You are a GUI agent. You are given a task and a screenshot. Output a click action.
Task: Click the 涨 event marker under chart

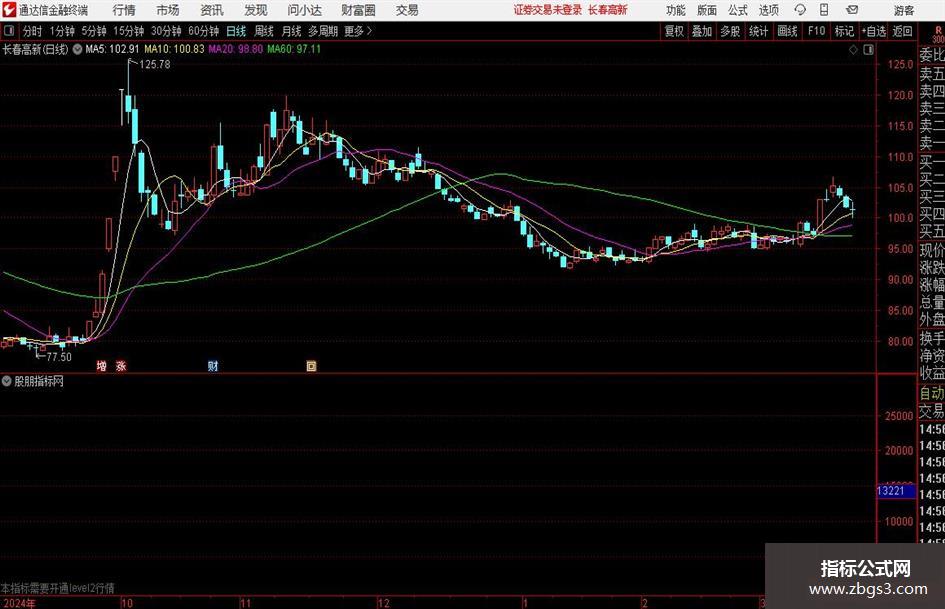121,366
